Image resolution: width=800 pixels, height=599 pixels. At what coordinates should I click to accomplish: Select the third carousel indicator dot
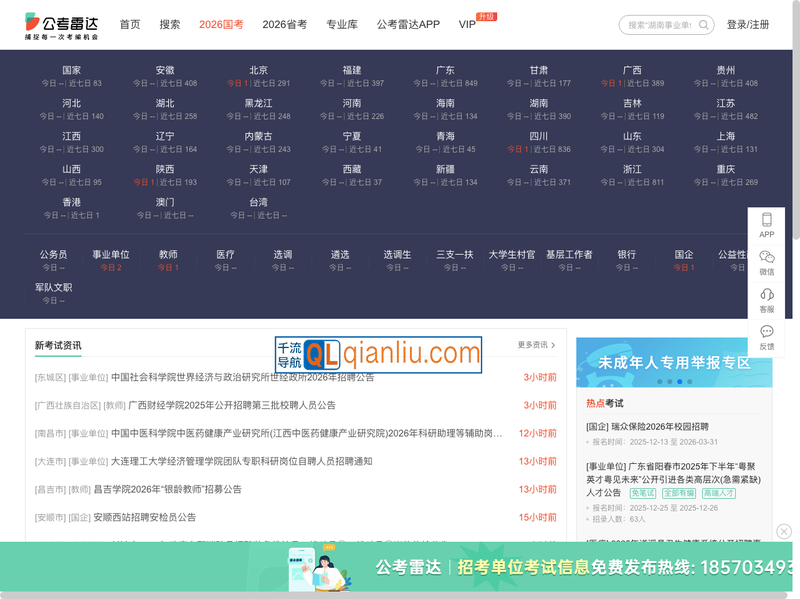click(x=680, y=381)
